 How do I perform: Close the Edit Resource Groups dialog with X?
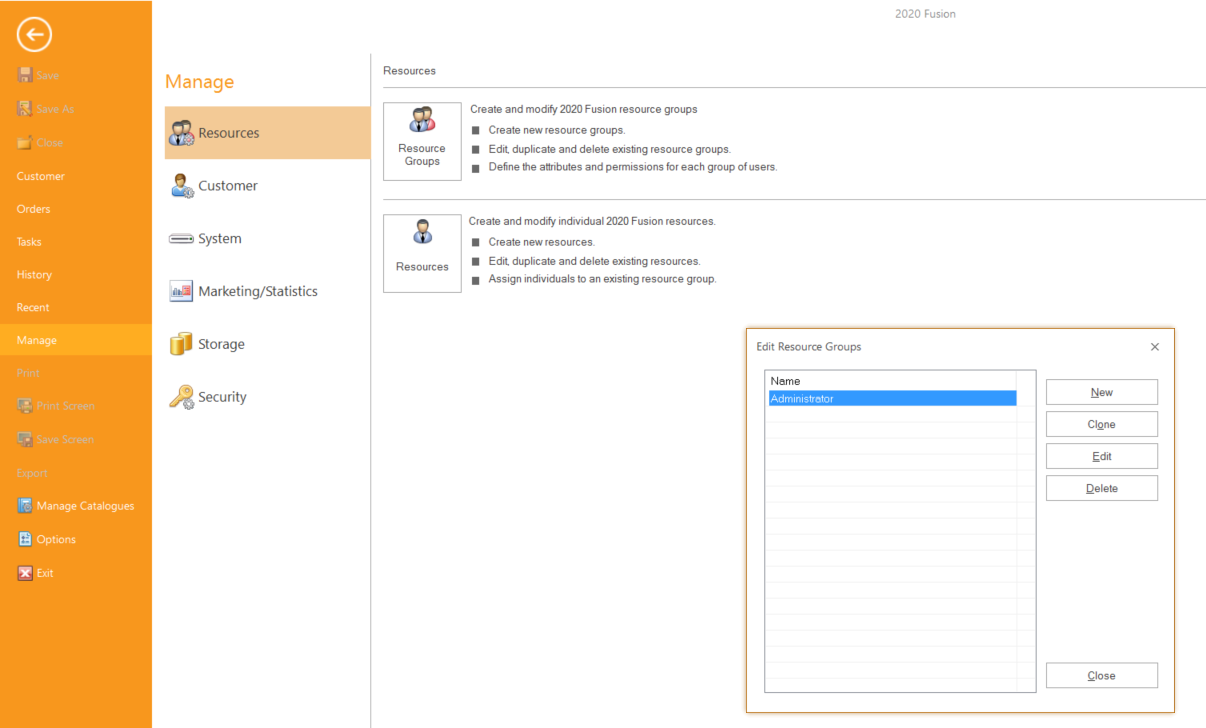(1155, 347)
